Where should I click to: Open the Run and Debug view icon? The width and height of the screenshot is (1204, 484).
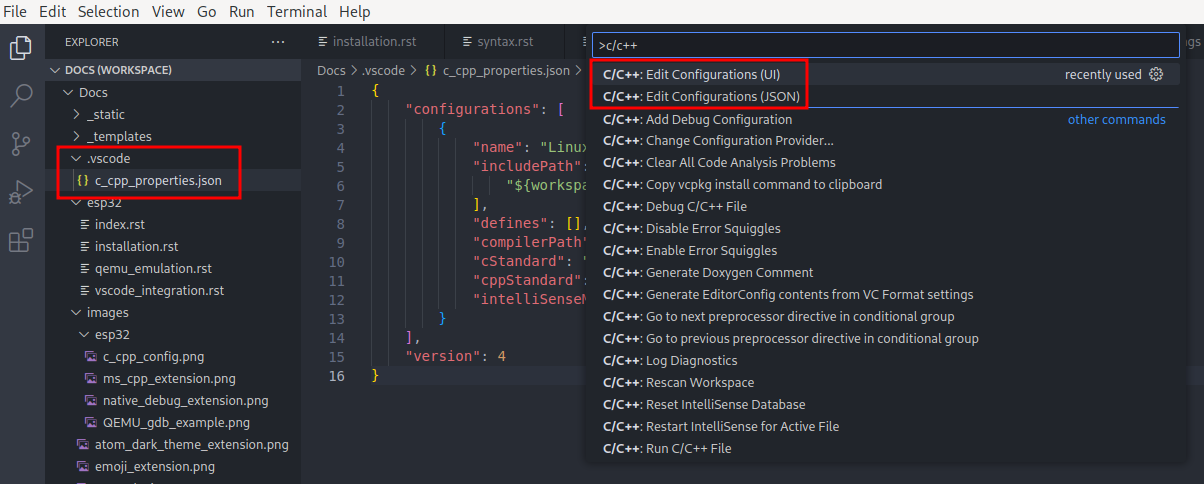[x=20, y=192]
